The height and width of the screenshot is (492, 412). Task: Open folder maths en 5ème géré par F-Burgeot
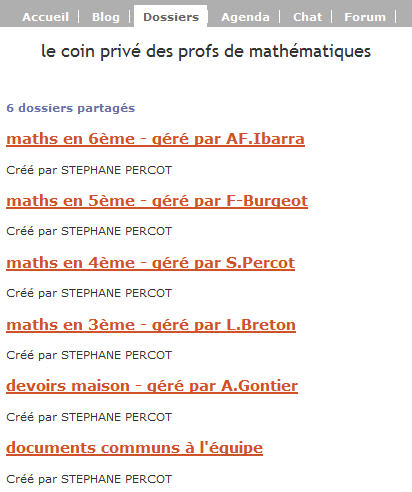click(157, 201)
